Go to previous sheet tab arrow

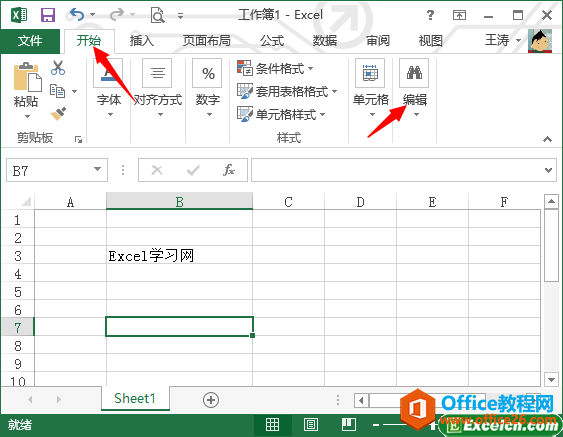click(30, 399)
